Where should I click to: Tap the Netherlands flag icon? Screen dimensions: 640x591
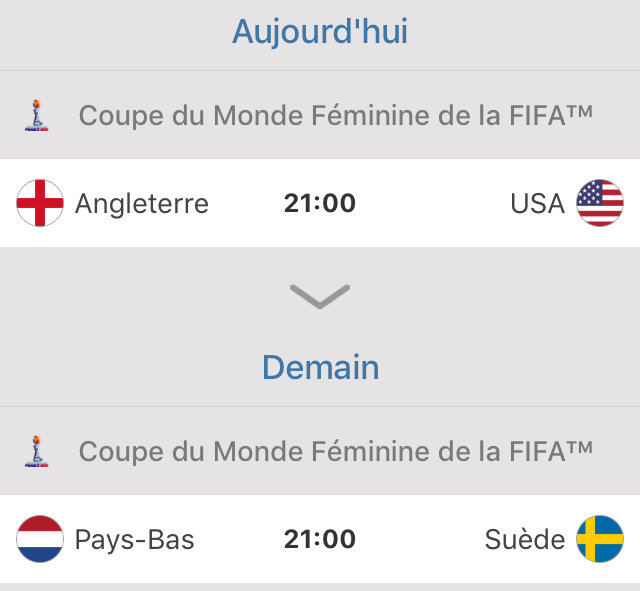(40, 539)
